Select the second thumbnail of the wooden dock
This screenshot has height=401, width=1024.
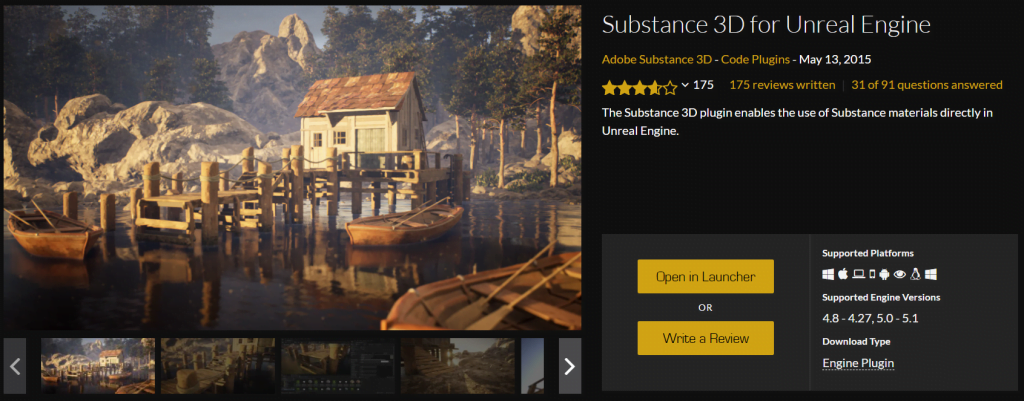pyautogui.click(x=217, y=366)
